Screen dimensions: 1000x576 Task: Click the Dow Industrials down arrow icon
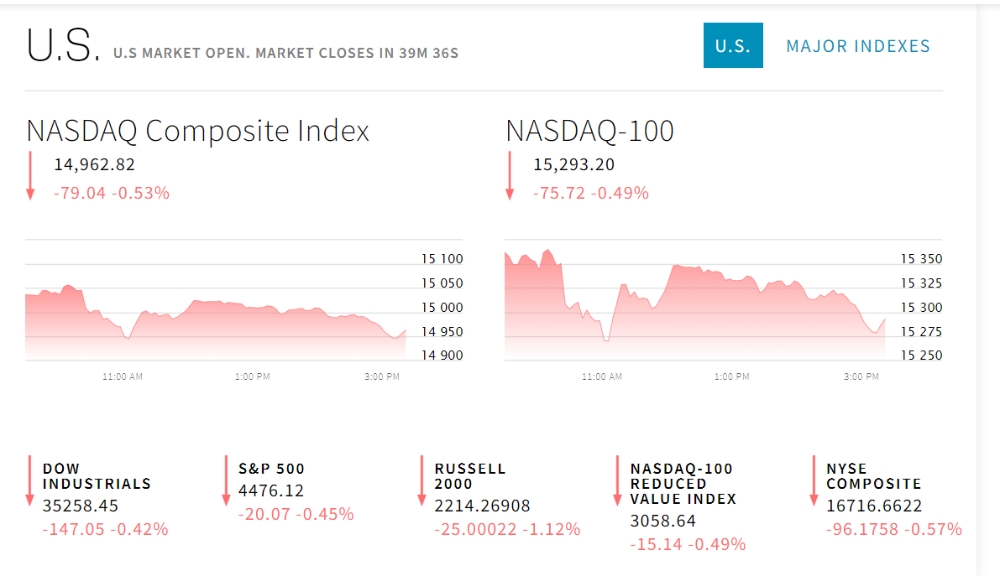tap(30, 480)
